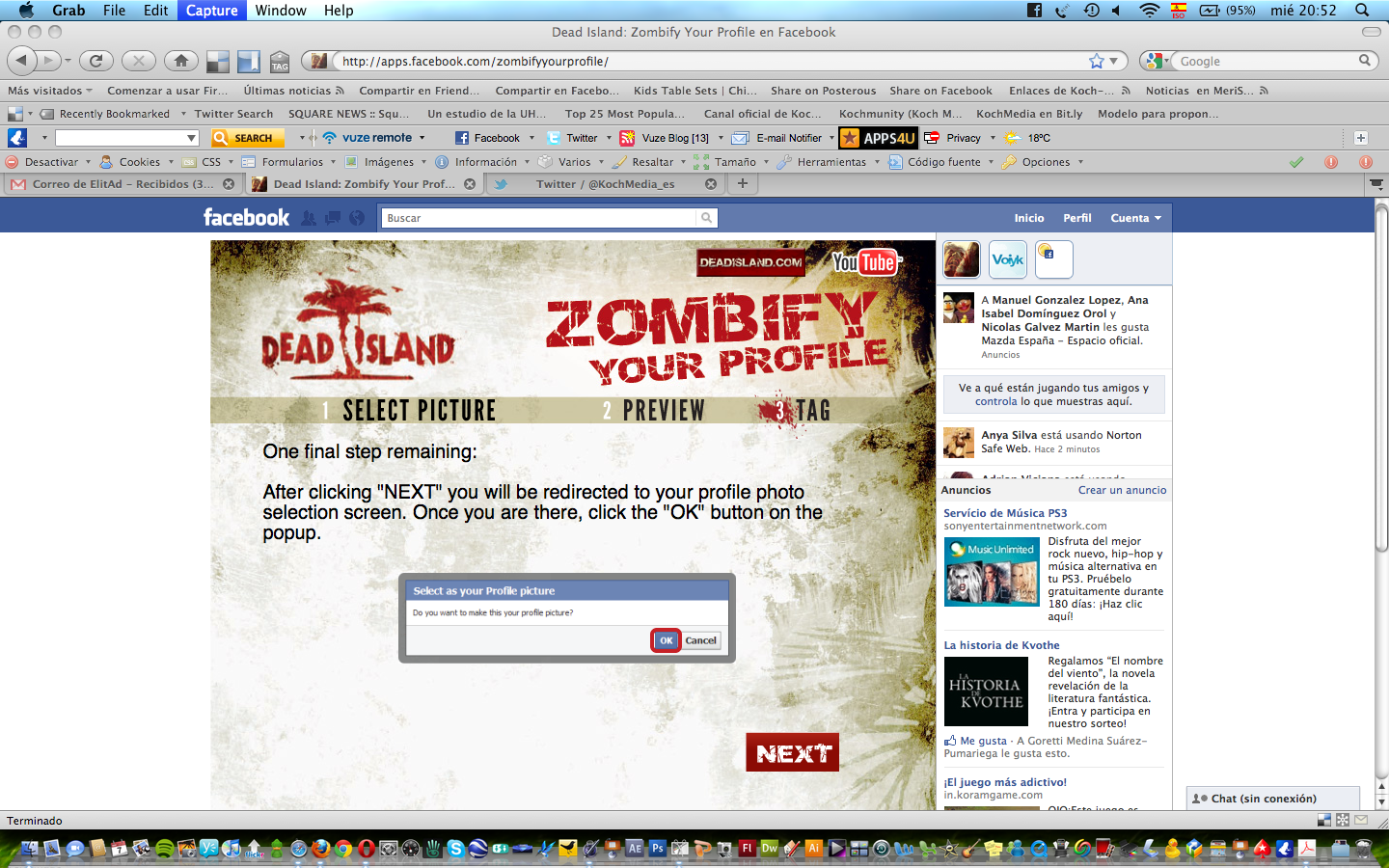Click the APPS4U toolbar button
Screen dimensions: 1389x868
pyautogui.click(x=878, y=138)
